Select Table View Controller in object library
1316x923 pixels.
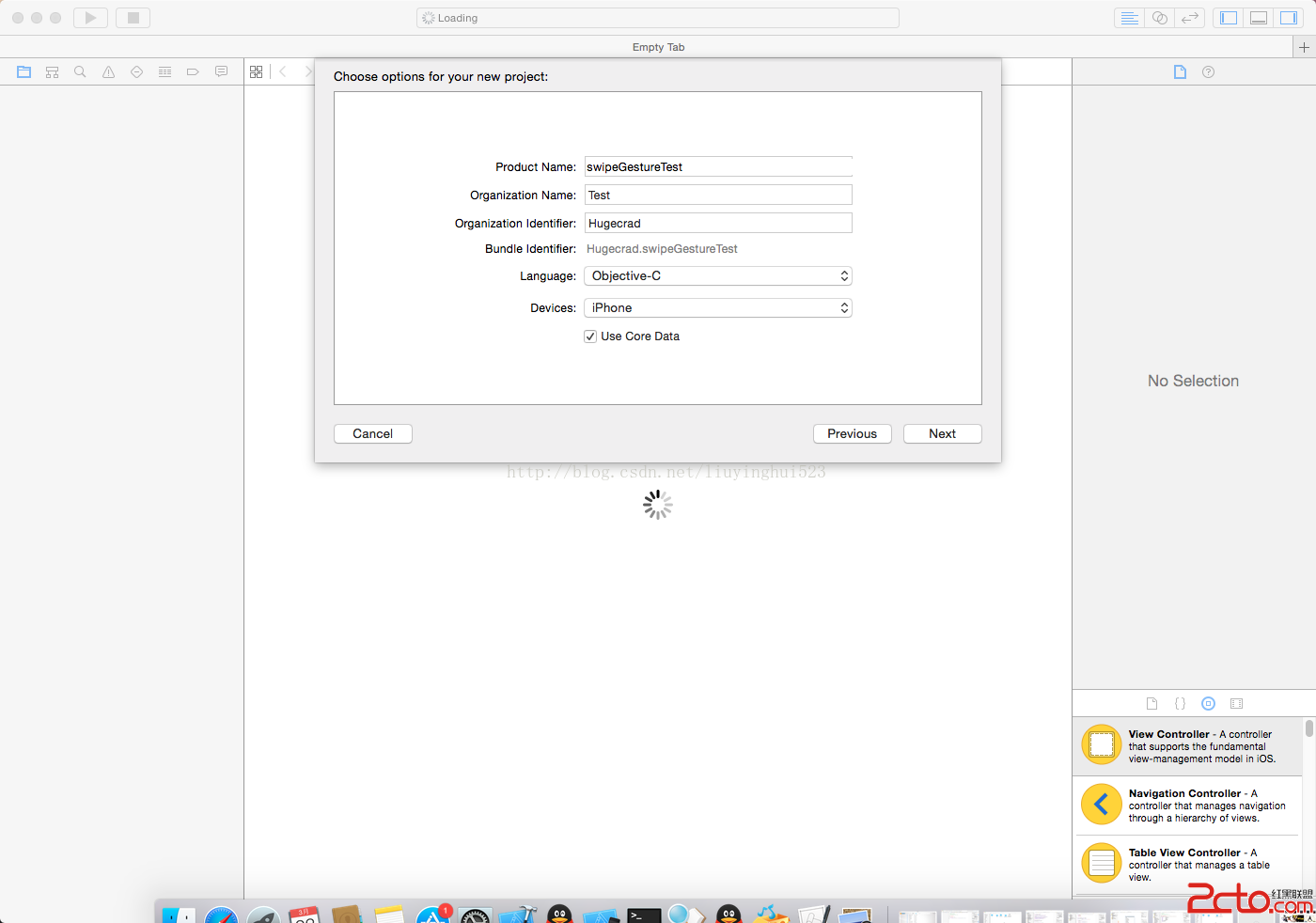pos(1187,865)
